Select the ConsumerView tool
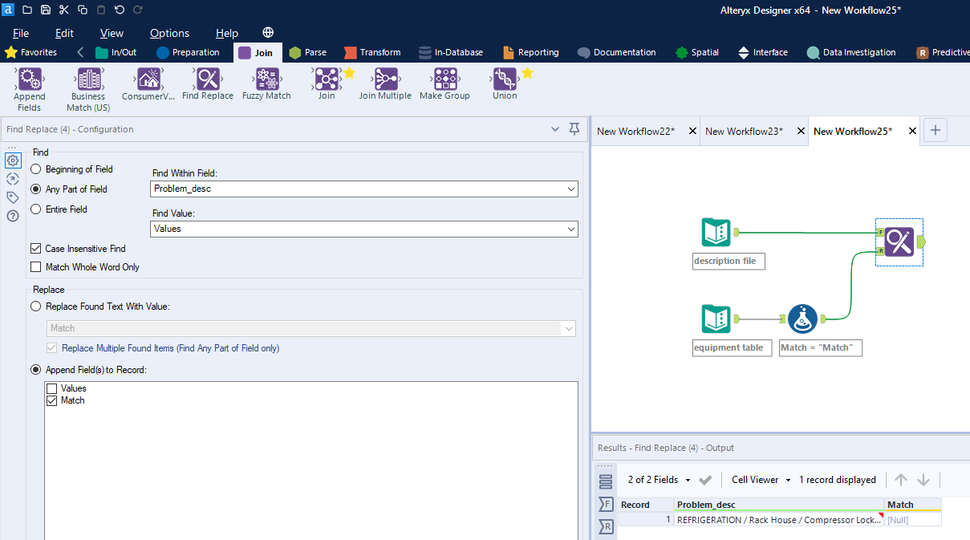 click(148, 84)
